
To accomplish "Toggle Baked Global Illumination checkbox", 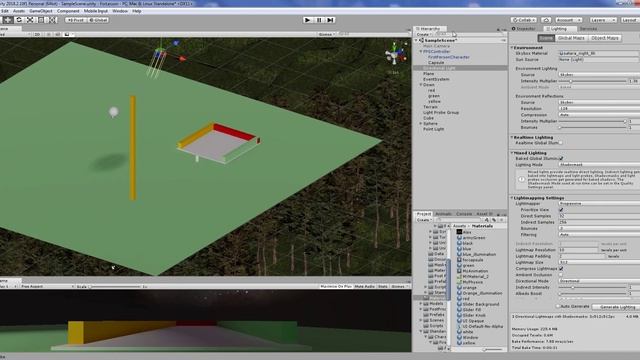I will coord(561,158).
